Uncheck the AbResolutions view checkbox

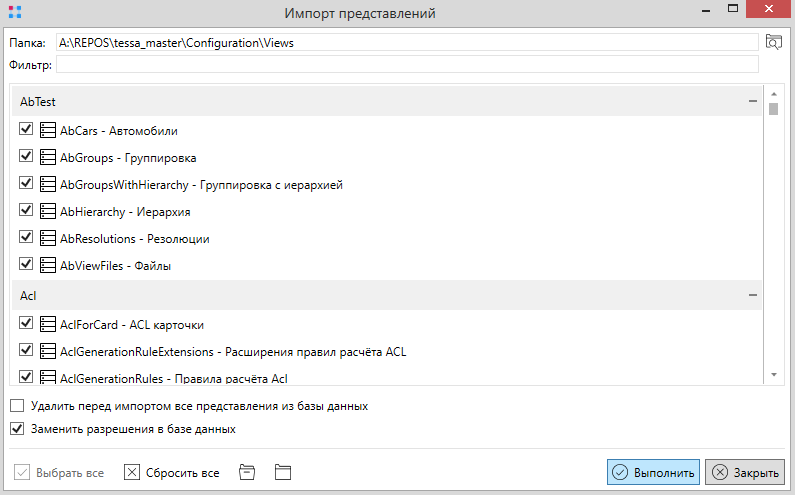coord(27,238)
